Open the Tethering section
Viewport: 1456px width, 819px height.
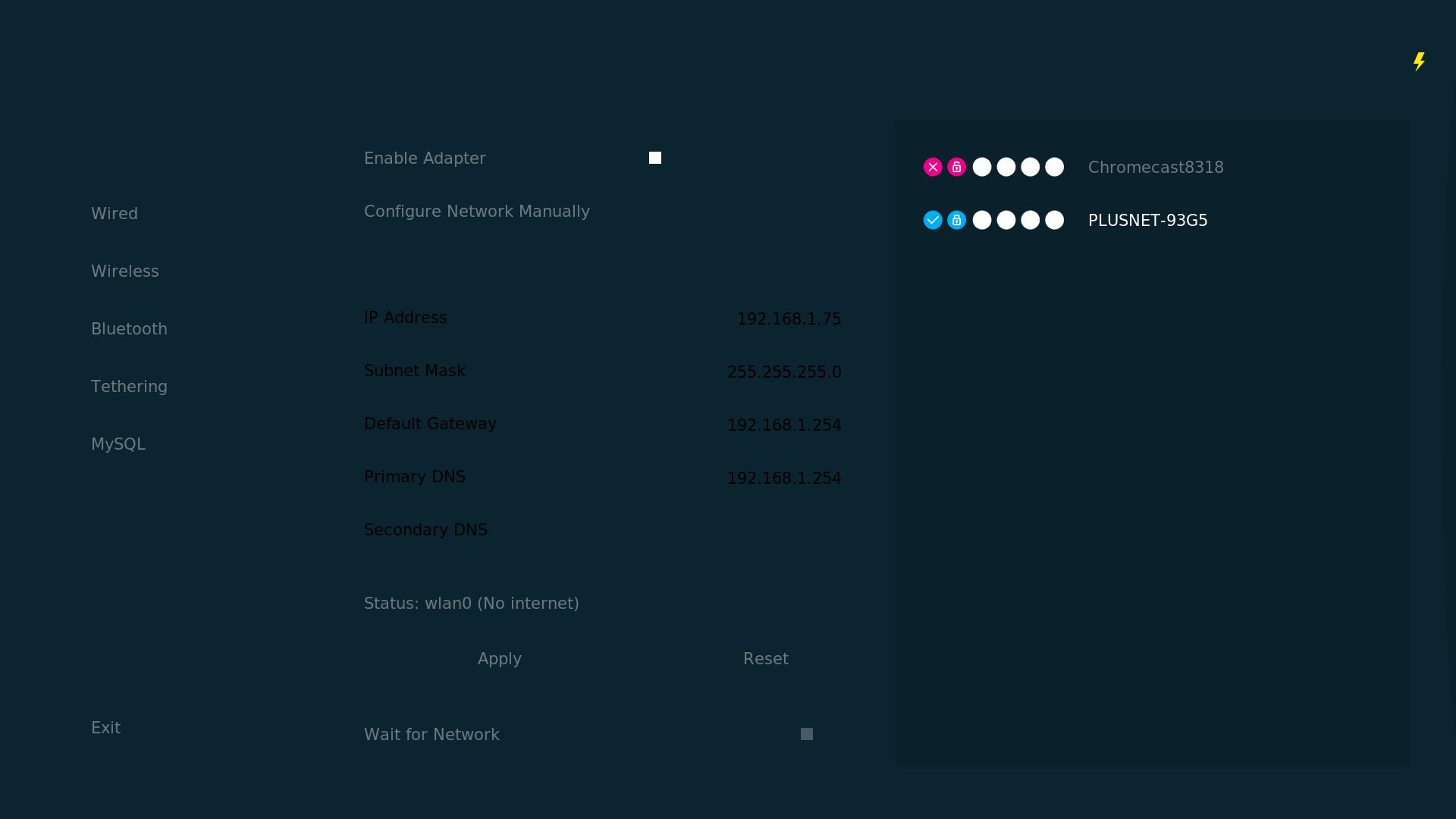129,387
